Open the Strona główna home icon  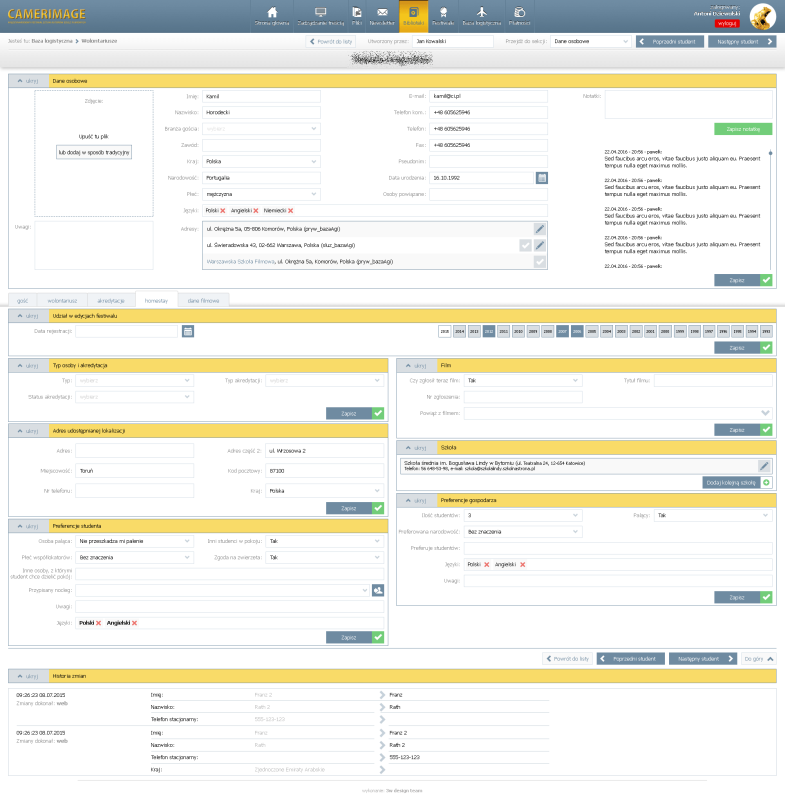coord(272,11)
